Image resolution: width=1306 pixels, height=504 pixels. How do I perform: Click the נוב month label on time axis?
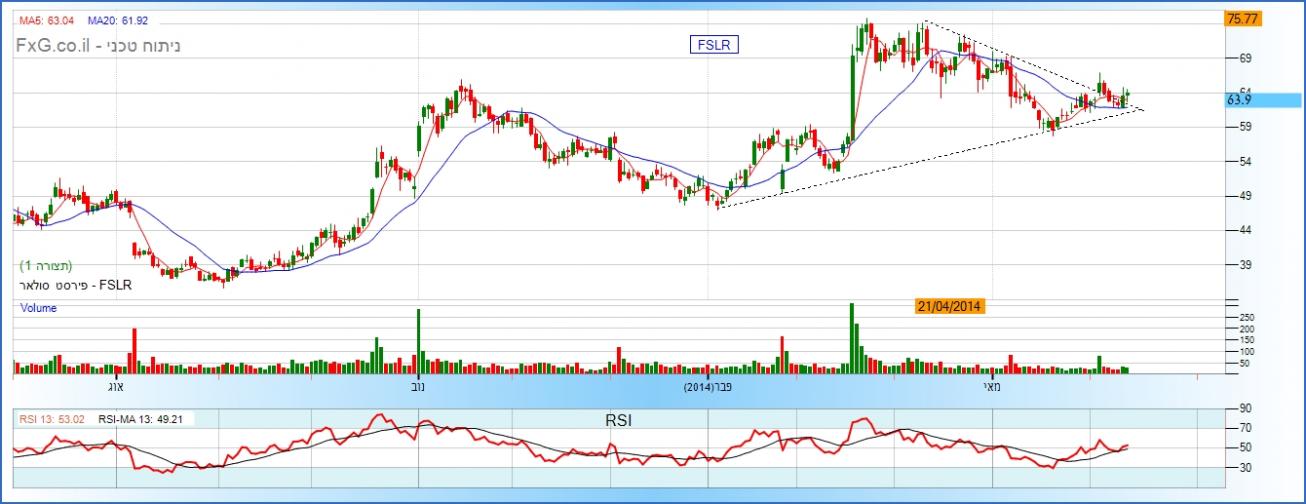(x=416, y=385)
